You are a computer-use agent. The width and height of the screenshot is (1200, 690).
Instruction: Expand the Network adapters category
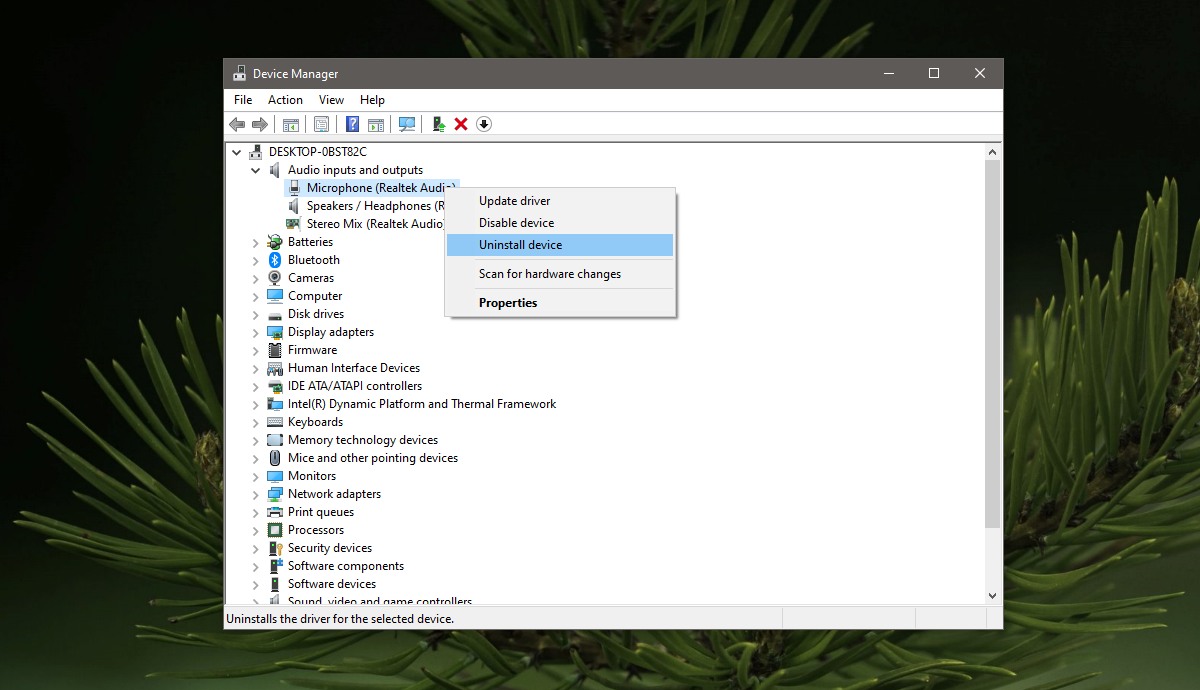coord(256,494)
